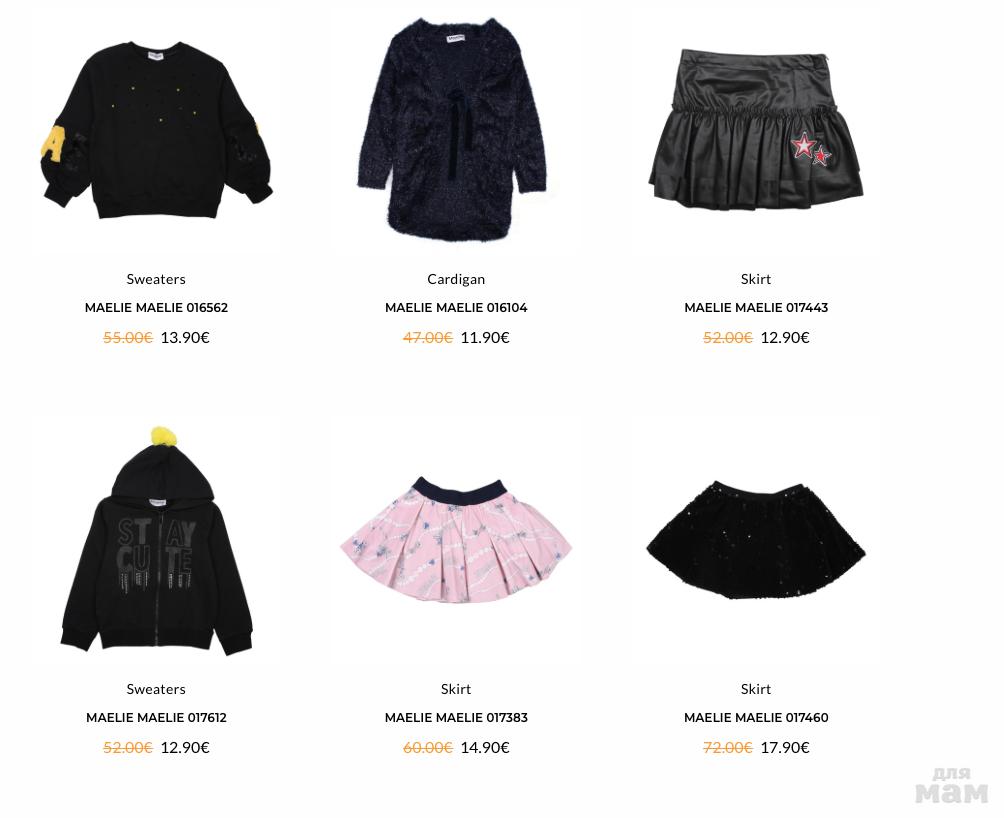This screenshot has height=818, width=1004.
Task: Click the 13.90€ sale price
Action: tap(185, 337)
